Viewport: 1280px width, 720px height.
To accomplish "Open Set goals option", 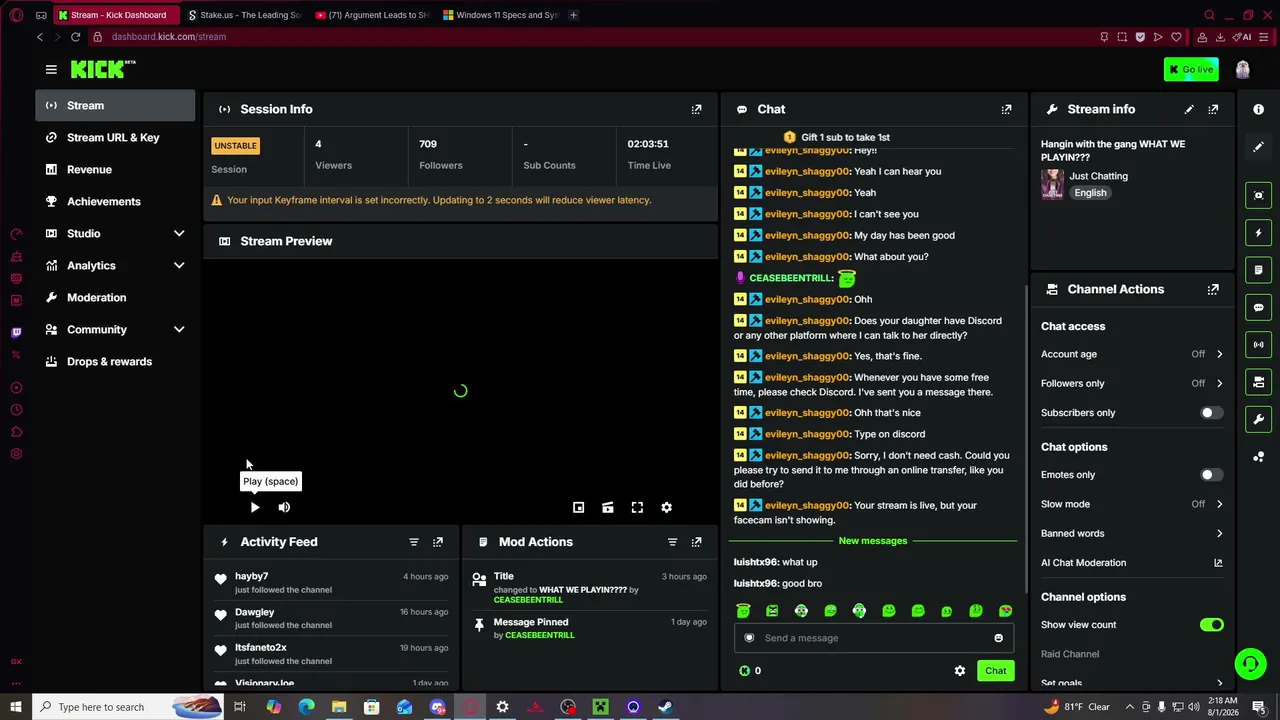I will [1132, 683].
